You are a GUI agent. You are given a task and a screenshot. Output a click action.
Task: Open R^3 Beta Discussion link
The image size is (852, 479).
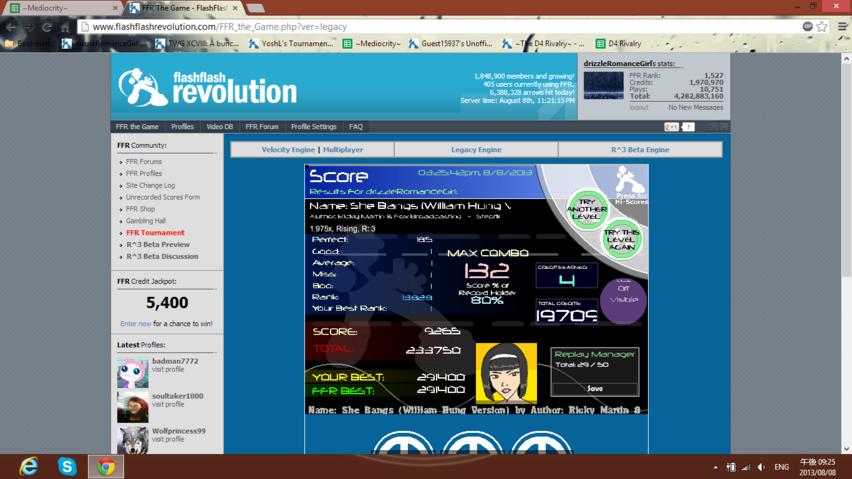click(162, 257)
